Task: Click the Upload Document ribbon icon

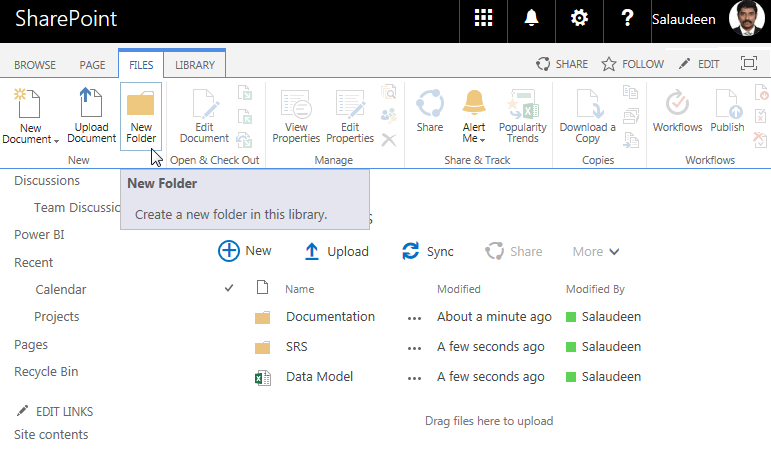Action: point(91,105)
